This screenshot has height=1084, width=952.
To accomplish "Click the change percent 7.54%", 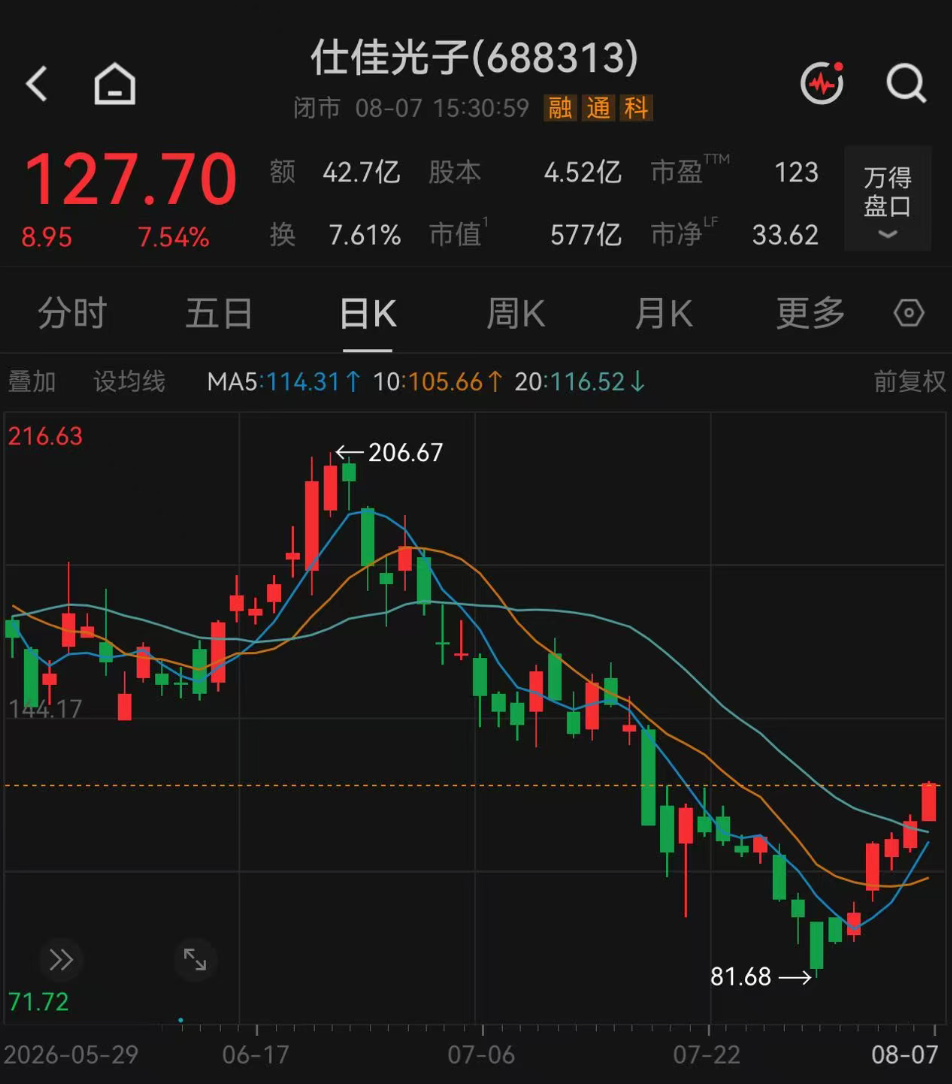I will pyautogui.click(x=174, y=237).
